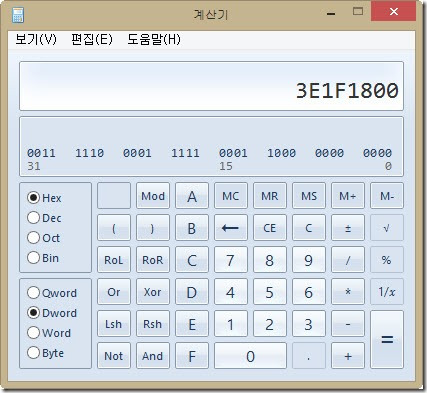Click the Not bitwise button

(114, 356)
